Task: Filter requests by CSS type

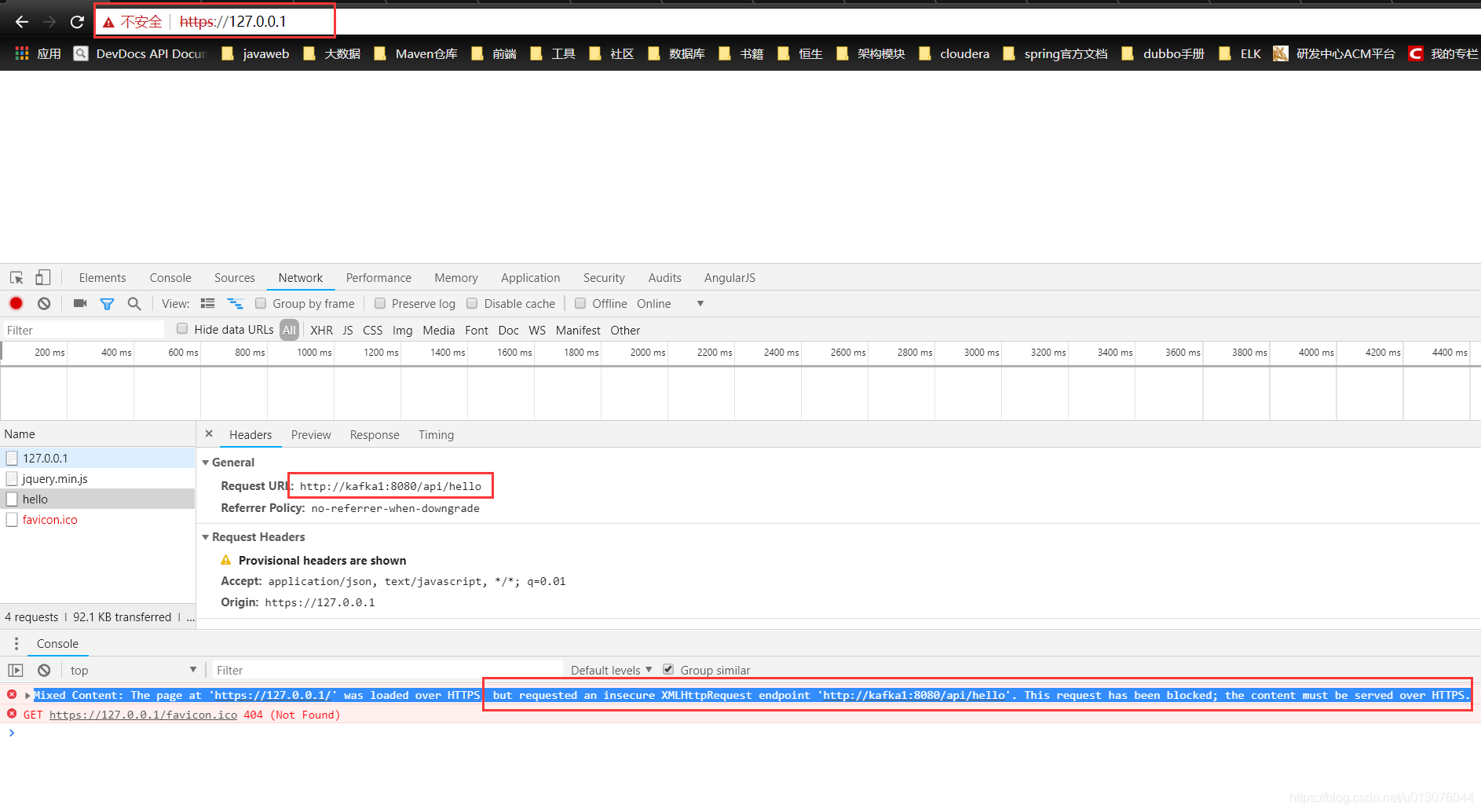Action: (373, 331)
